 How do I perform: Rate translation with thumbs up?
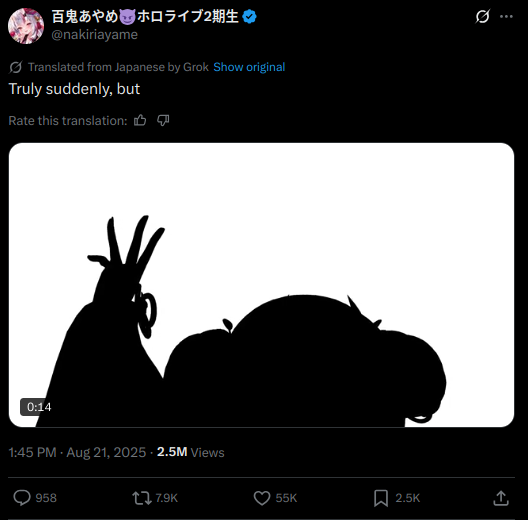(x=140, y=120)
